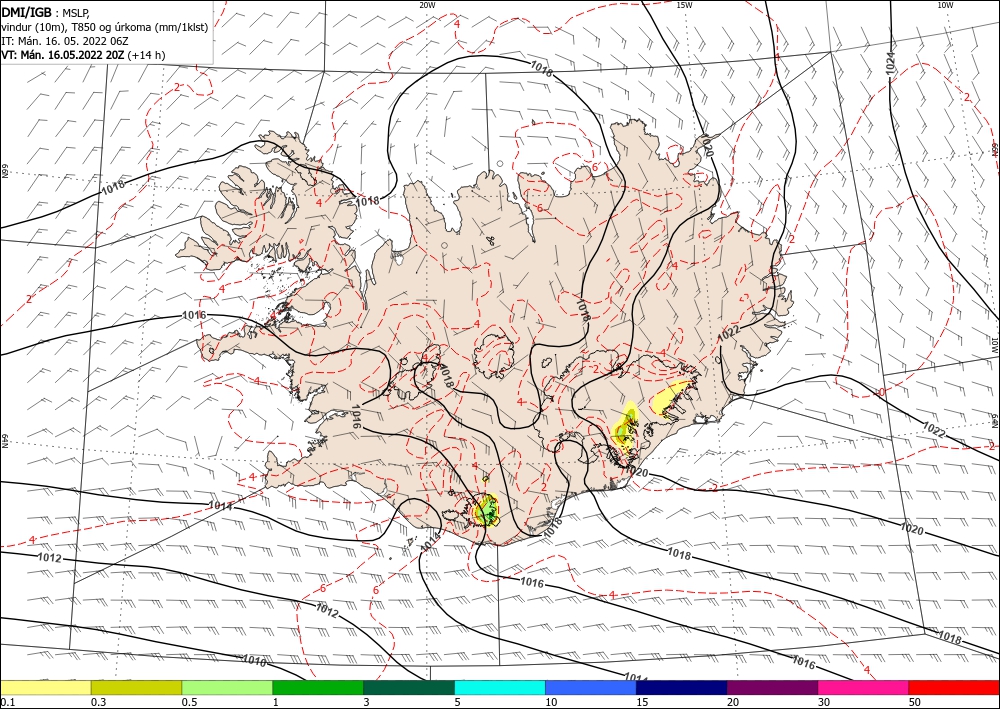The height and width of the screenshot is (709, 1000).
Task: Click the '1024' isobar label
Action: point(891,61)
